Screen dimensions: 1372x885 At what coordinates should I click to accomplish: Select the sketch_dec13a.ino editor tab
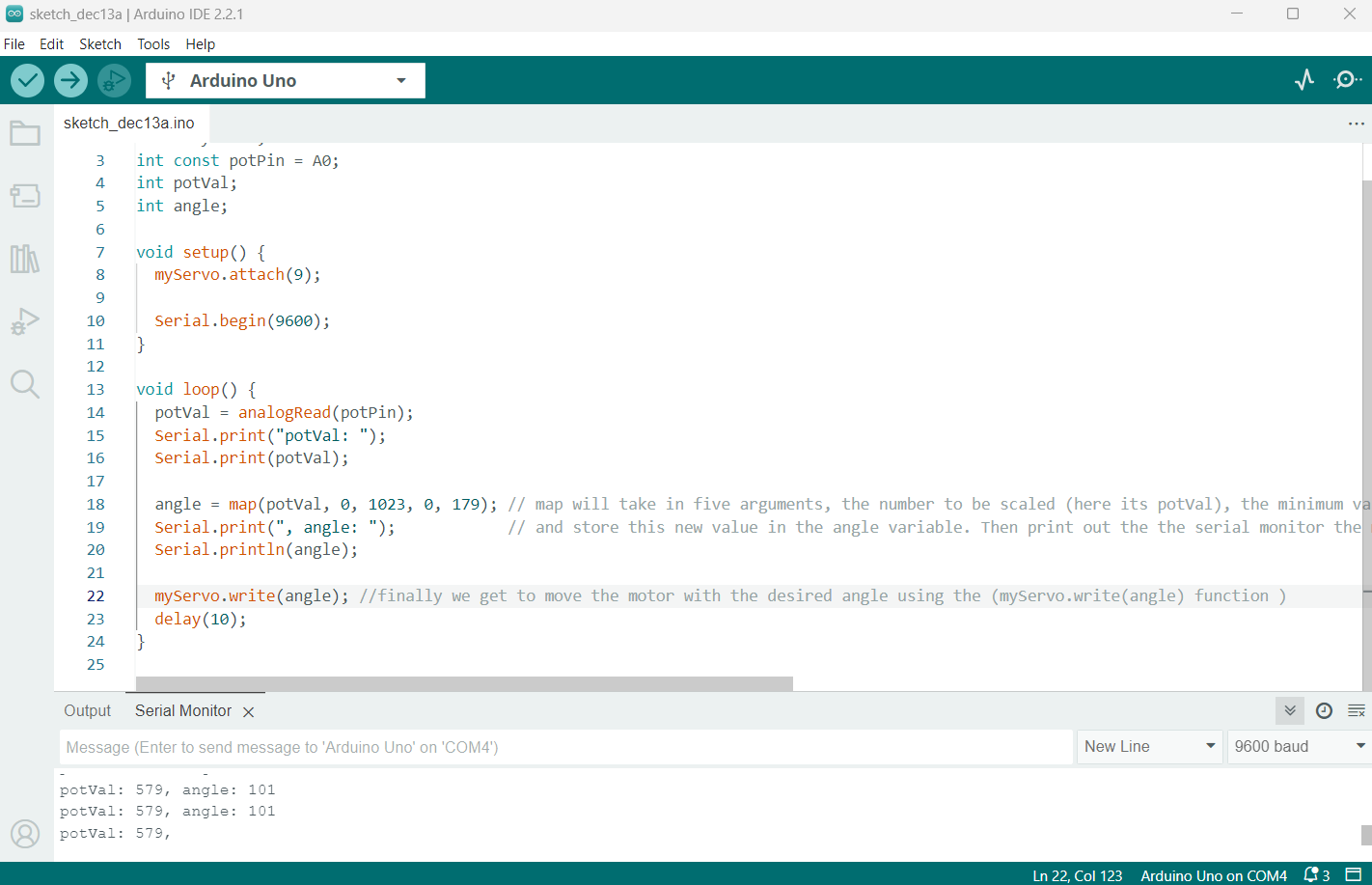[129, 124]
